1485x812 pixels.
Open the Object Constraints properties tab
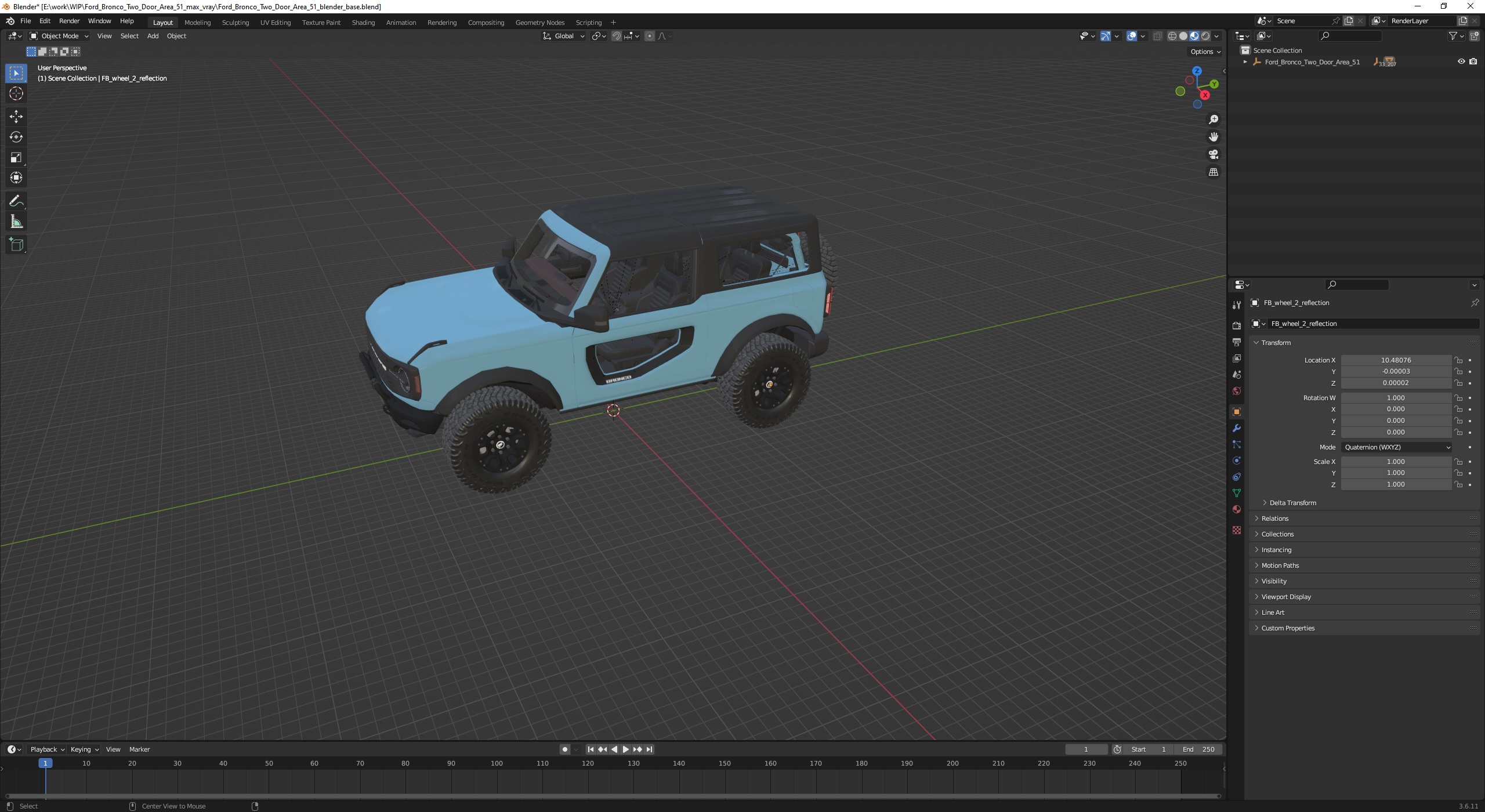point(1237,477)
